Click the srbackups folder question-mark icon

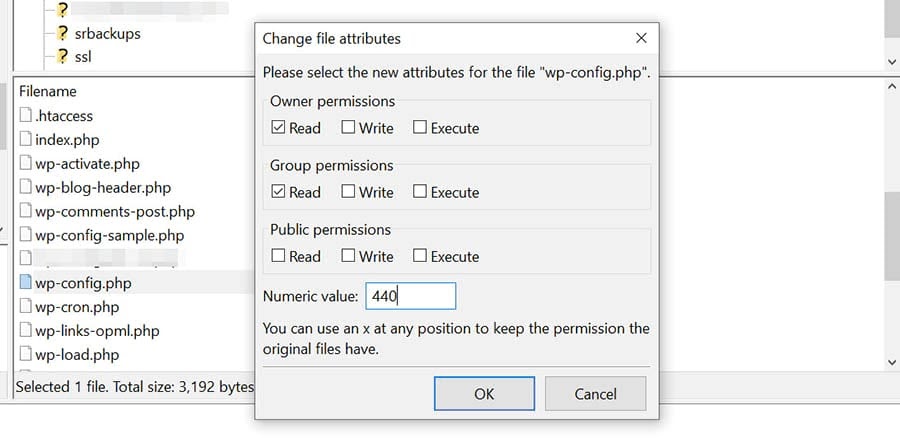click(62, 34)
